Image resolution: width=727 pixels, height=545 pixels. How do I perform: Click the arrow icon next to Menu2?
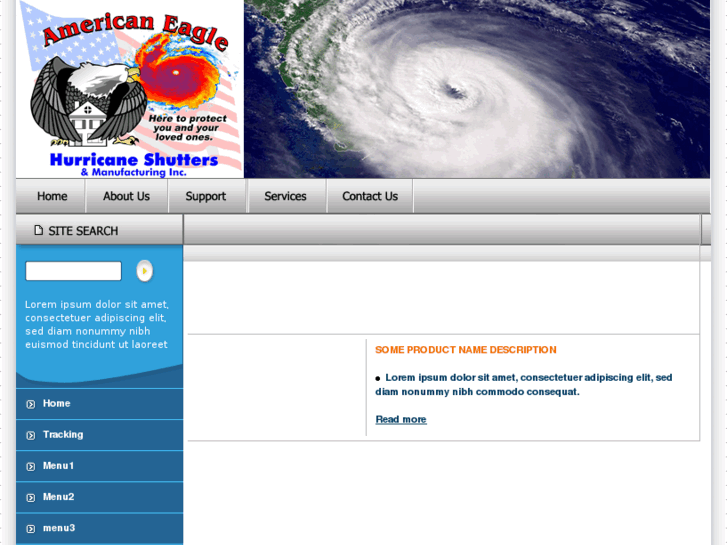point(31,498)
